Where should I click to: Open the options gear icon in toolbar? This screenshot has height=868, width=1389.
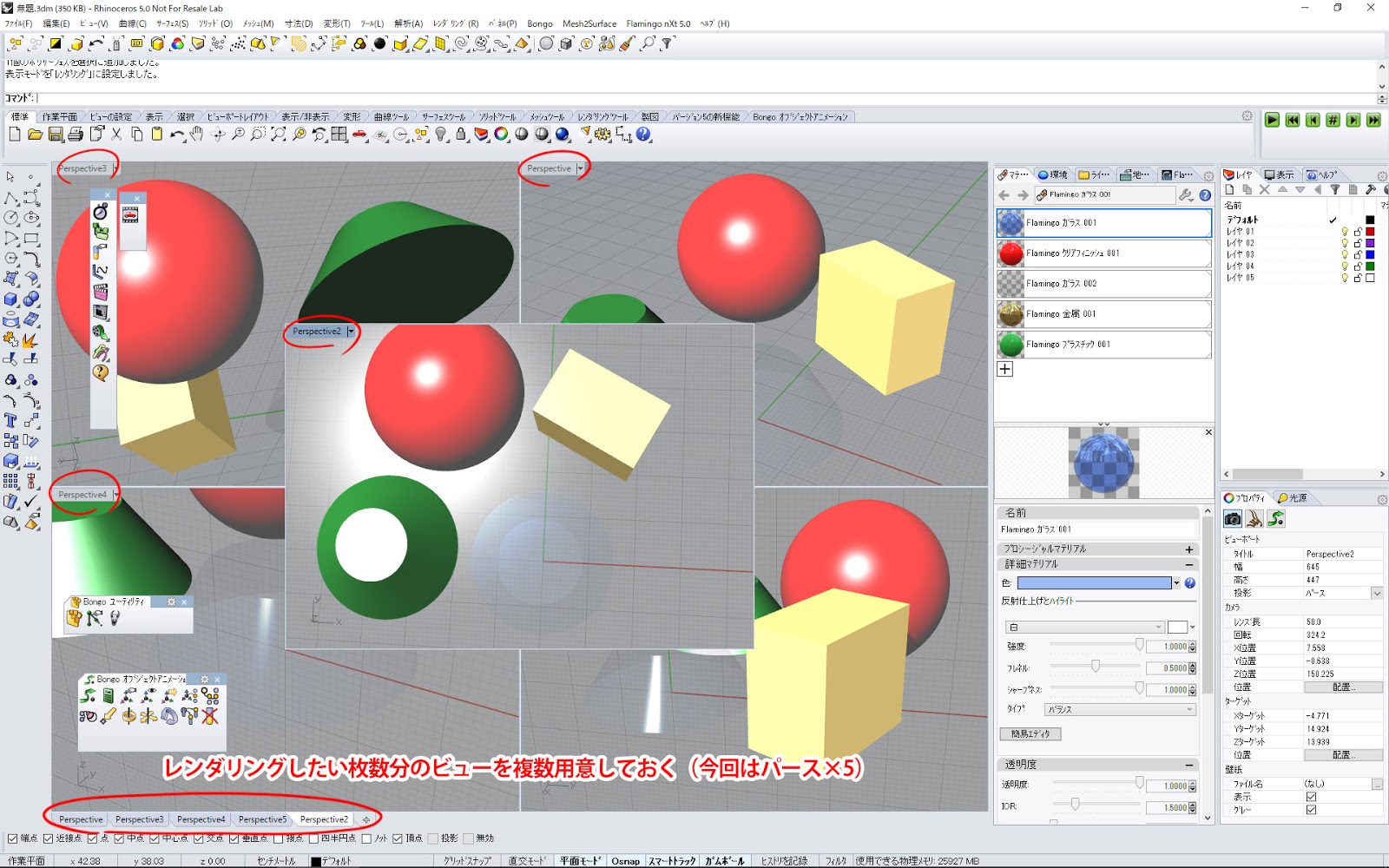603,135
